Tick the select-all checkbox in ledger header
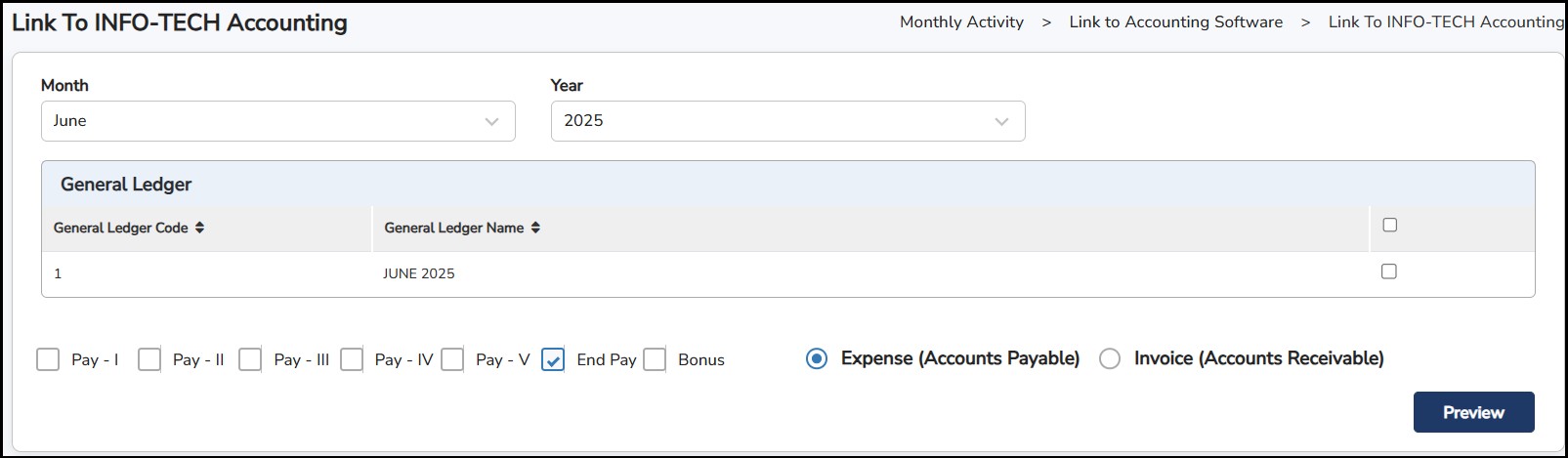Image resolution: width=1568 pixels, height=458 pixels. coord(1389,226)
